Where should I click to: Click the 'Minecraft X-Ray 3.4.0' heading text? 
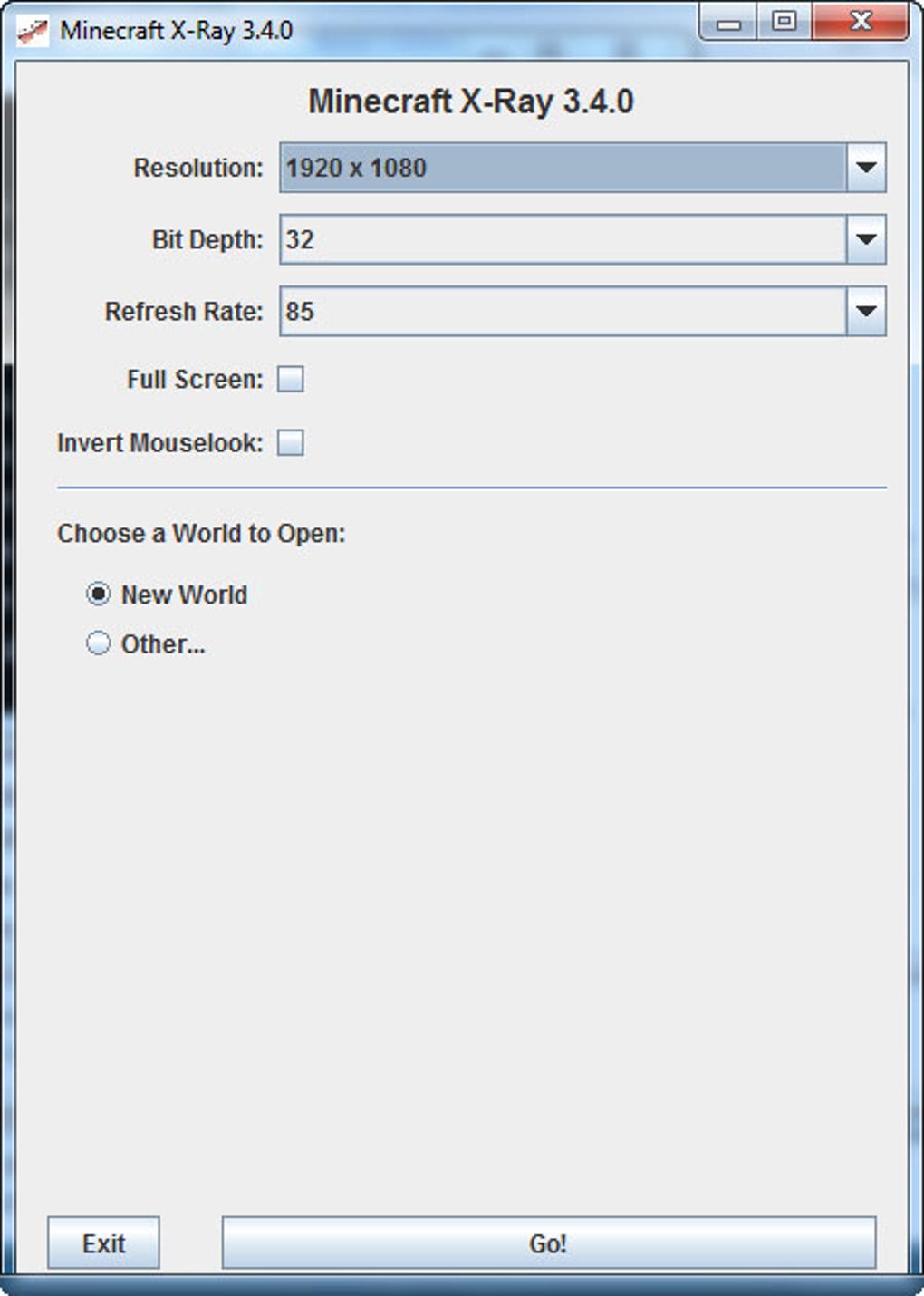(x=471, y=102)
